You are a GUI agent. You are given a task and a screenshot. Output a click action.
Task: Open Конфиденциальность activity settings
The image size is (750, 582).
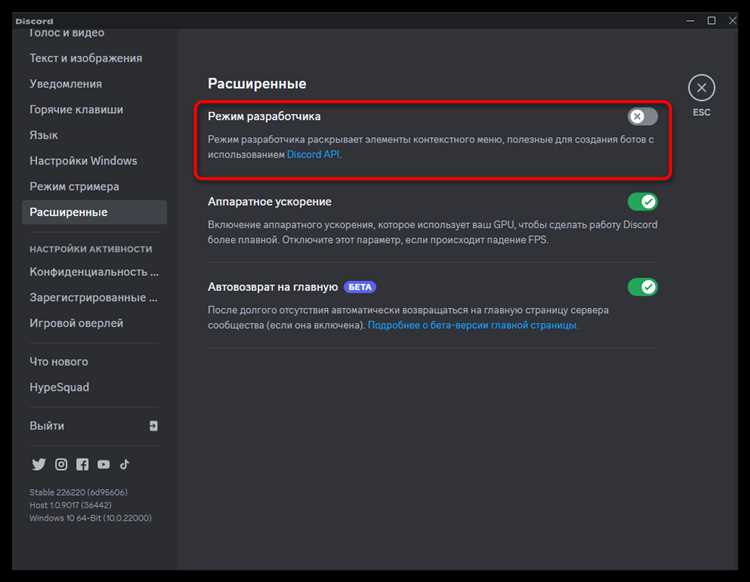pos(94,272)
